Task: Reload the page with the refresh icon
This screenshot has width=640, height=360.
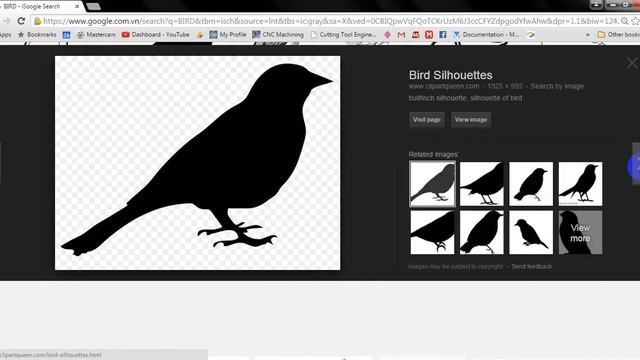Action: pos(21,21)
